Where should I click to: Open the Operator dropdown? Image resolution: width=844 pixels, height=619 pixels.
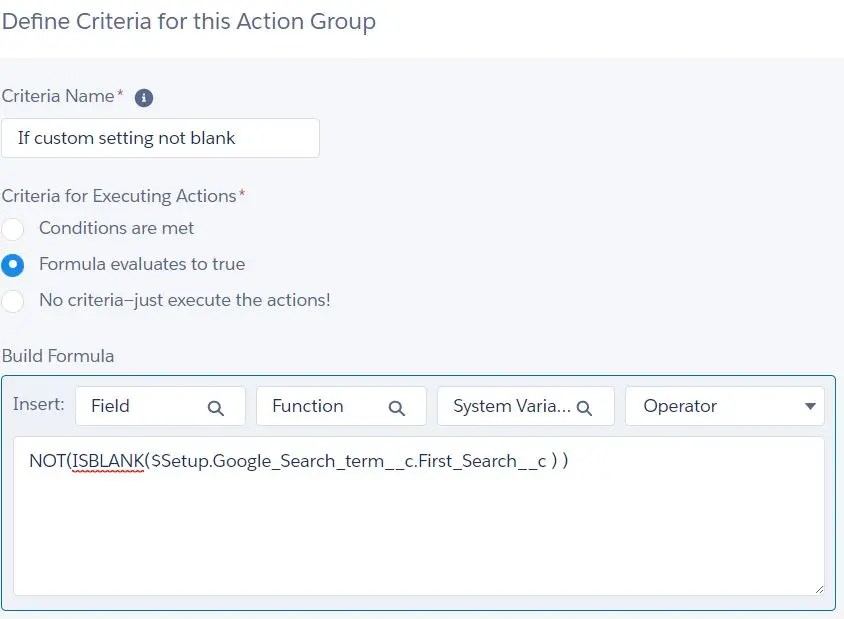pos(724,406)
